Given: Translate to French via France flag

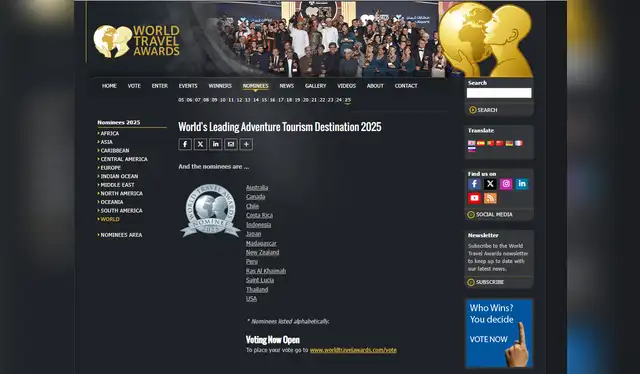Looking at the screenshot, I should (x=518, y=143).
